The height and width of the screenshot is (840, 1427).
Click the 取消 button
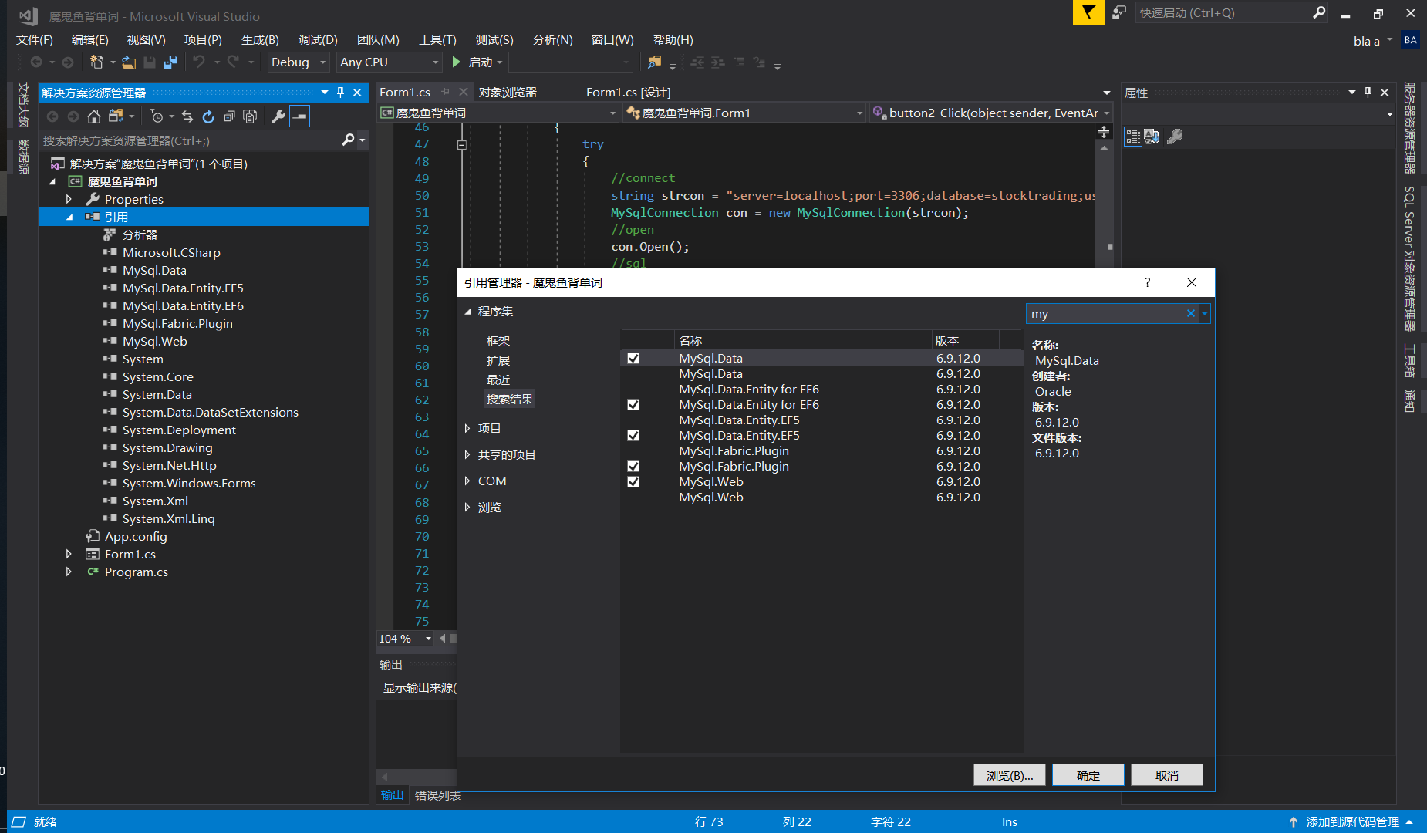pyautogui.click(x=1167, y=775)
